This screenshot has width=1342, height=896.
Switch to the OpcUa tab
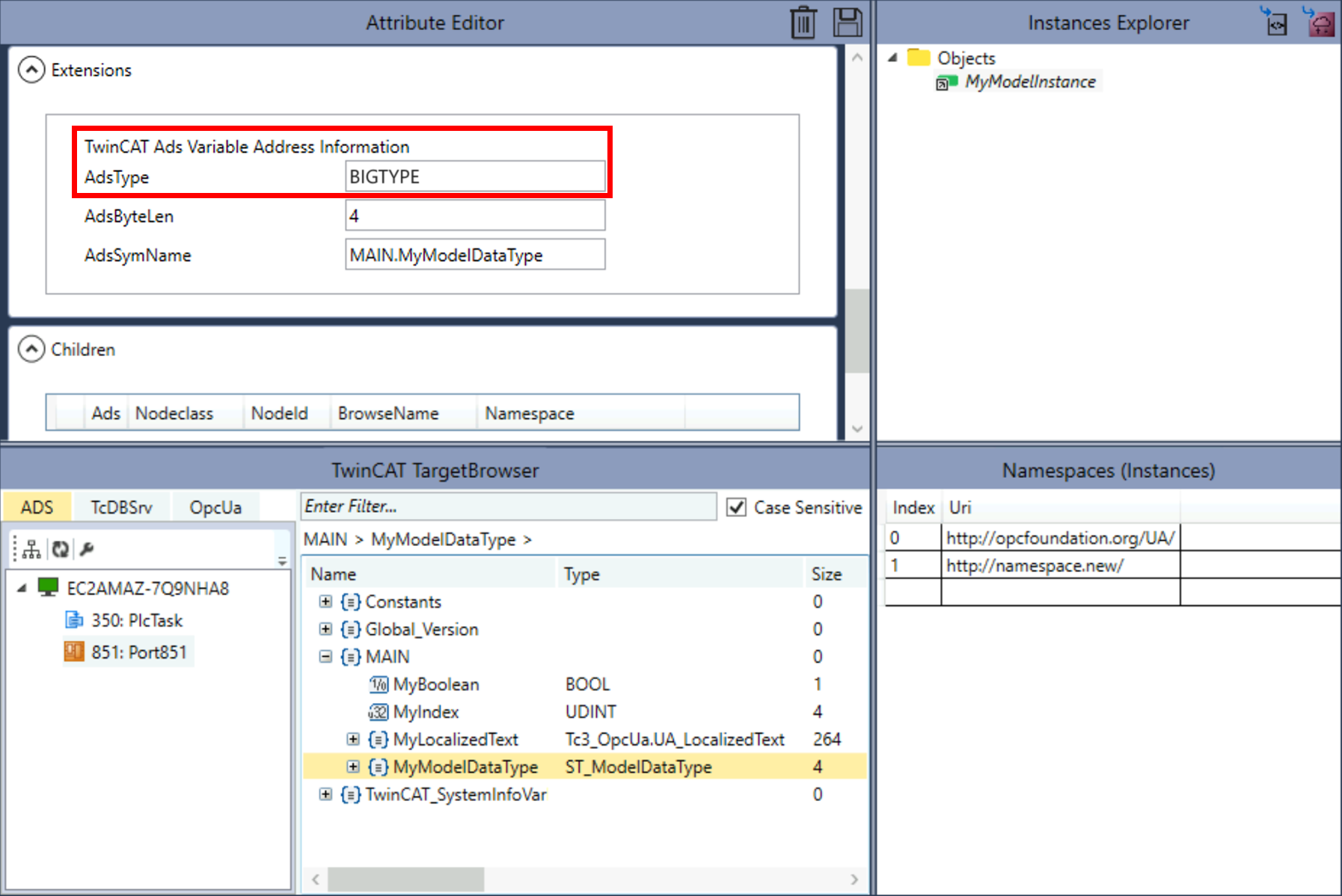(x=215, y=507)
